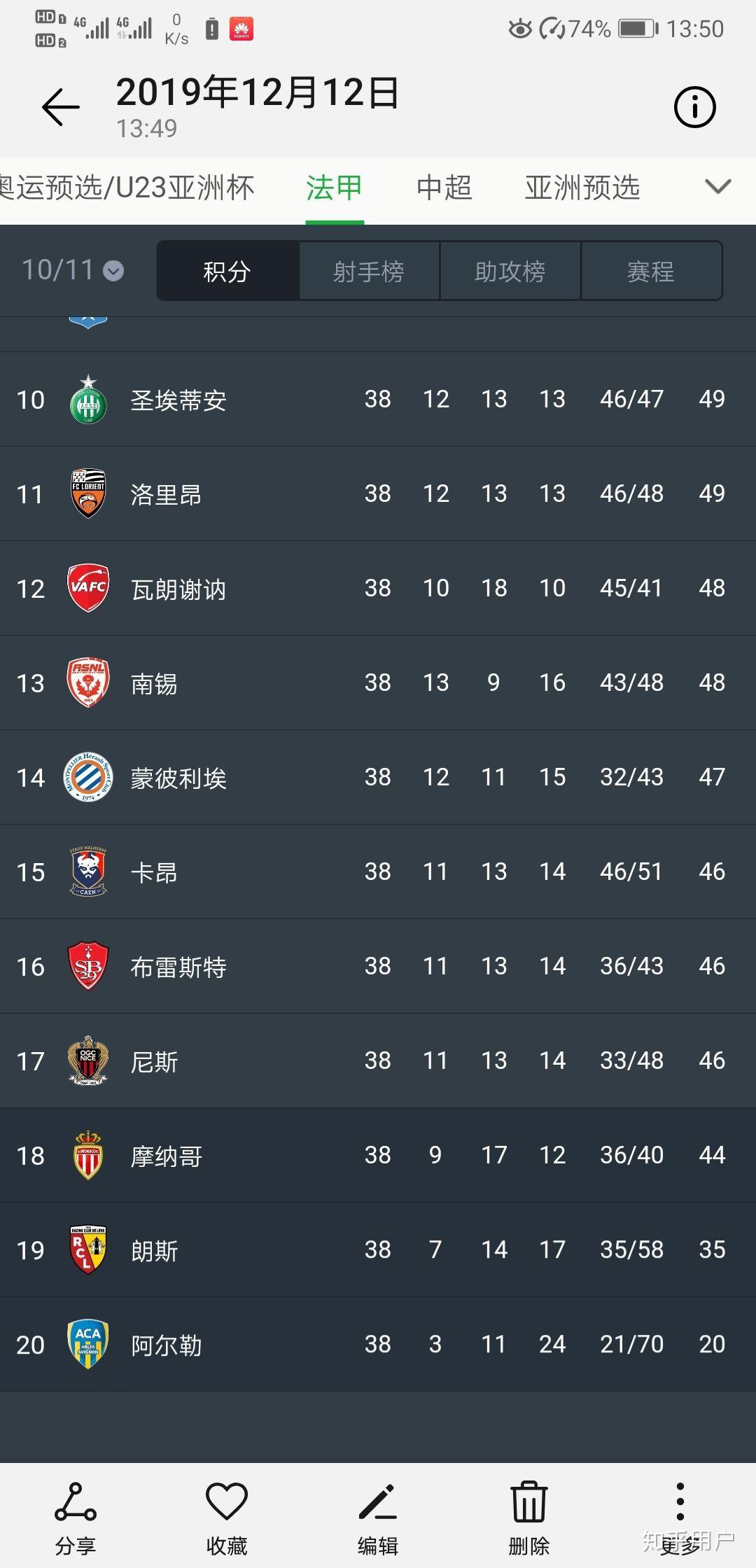Image resolution: width=756 pixels, height=1568 pixels.
Task: Tap the back arrow icon
Action: point(61,107)
